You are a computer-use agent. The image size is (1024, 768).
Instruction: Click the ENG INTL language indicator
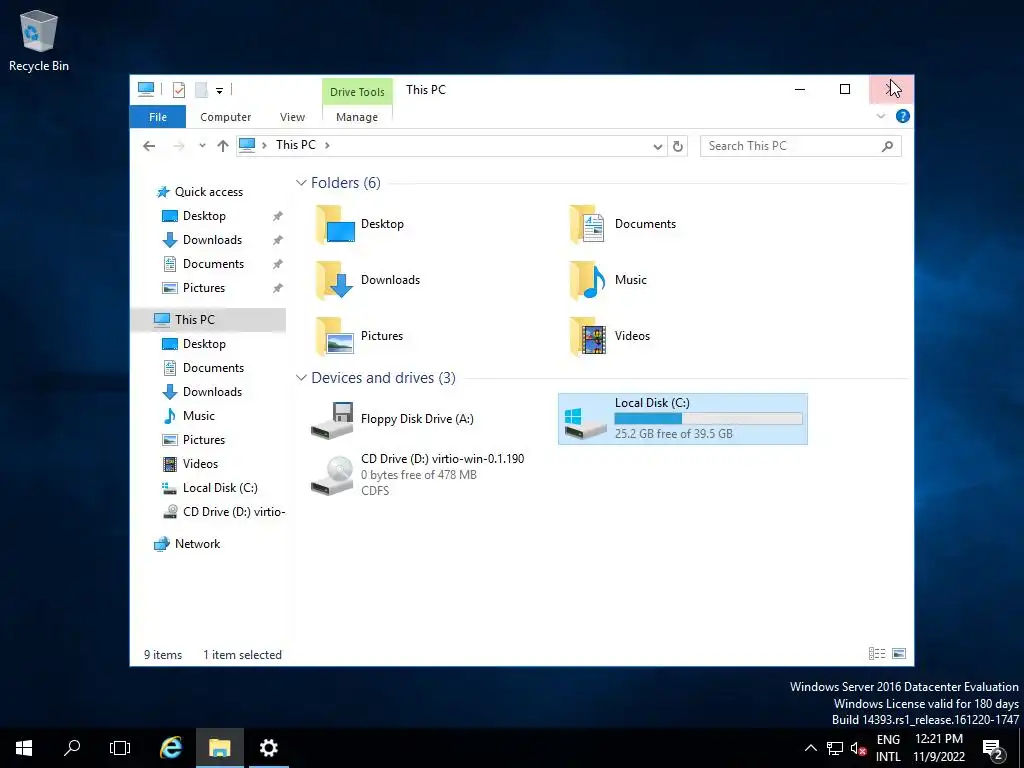pos(888,748)
